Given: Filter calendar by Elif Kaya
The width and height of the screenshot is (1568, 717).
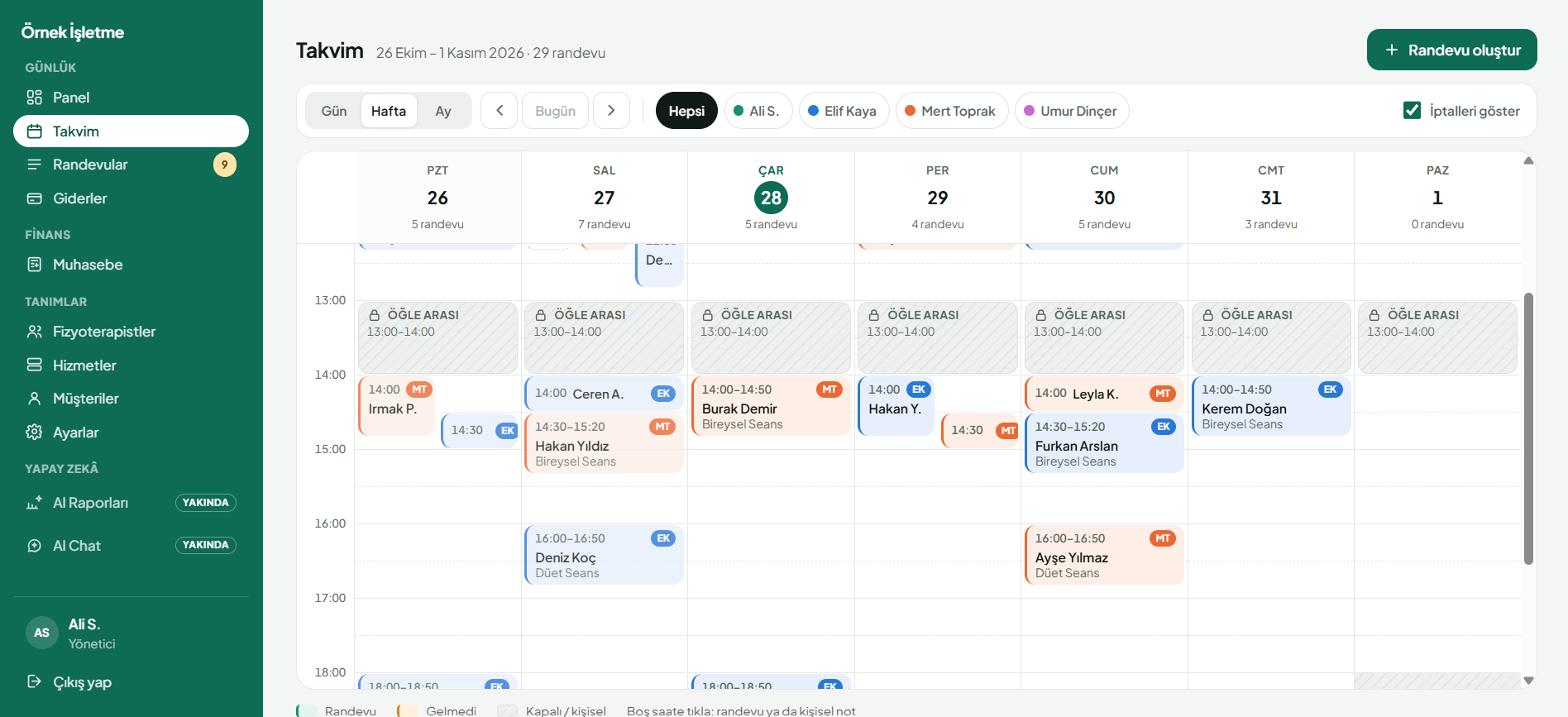Looking at the screenshot, I should point(844,111).
